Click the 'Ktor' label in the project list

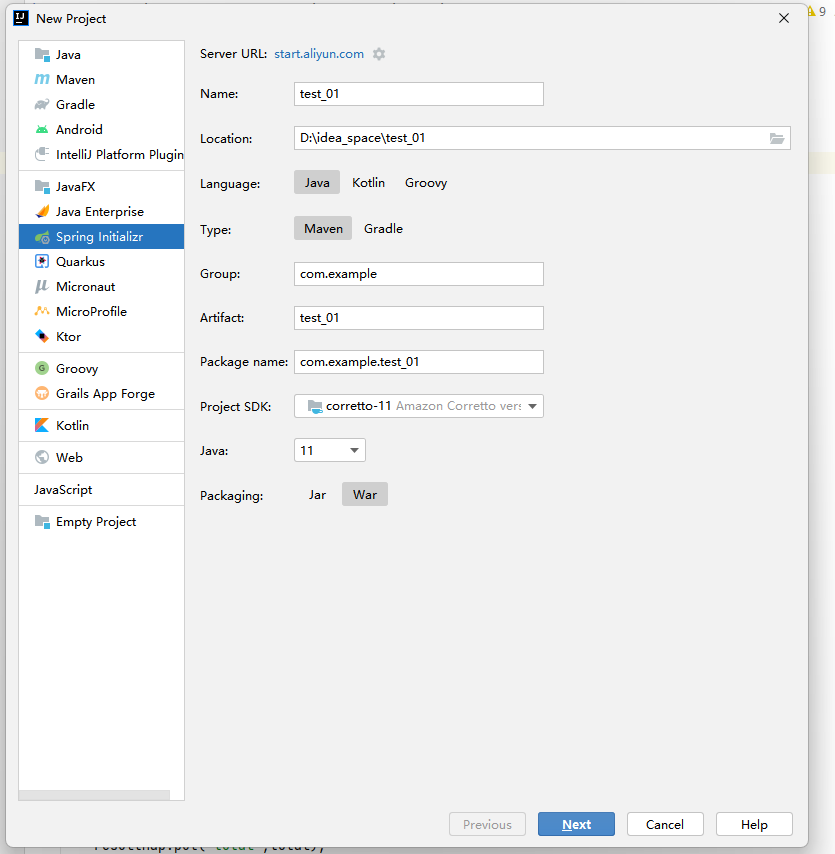[x=68, y=337]
